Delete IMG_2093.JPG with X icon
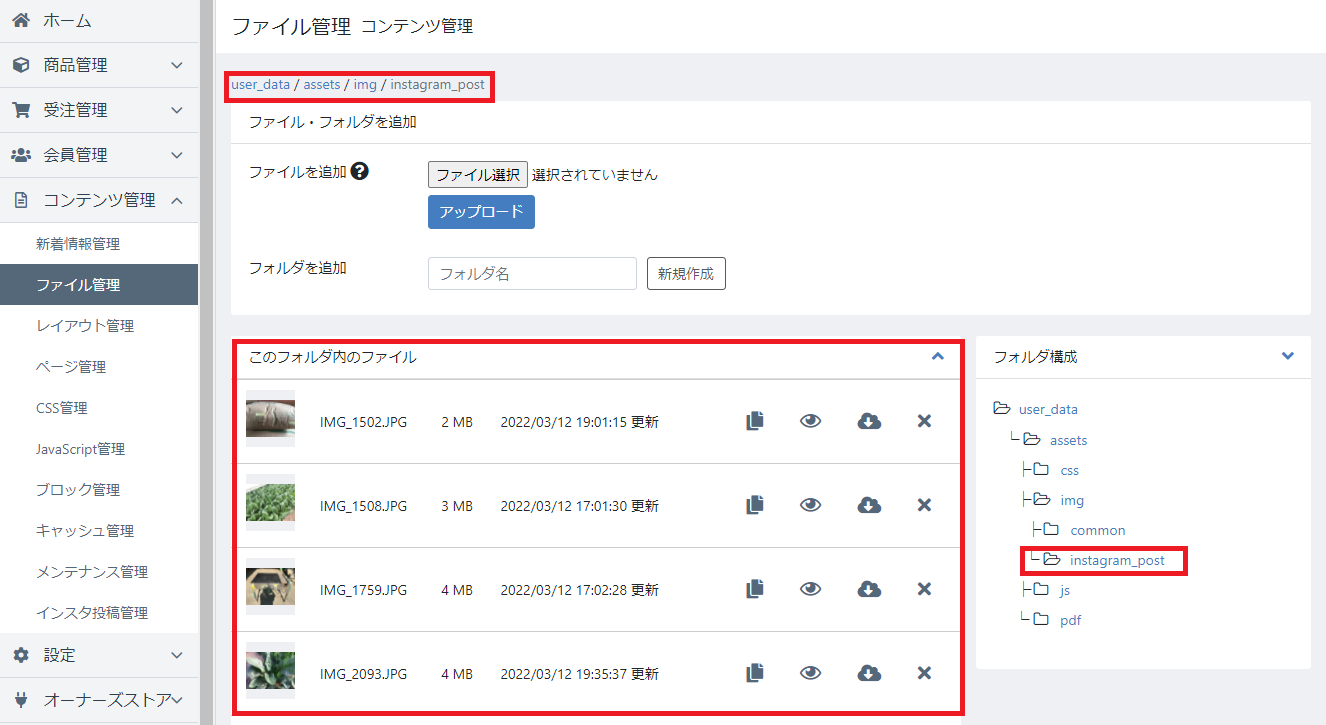Screen dimensions: 1326x725 click(924, 674)
